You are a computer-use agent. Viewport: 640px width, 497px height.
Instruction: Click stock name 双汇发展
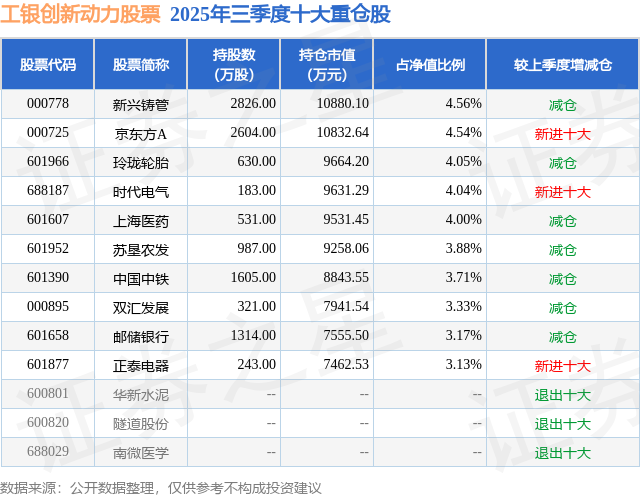[x=141, y=308]
